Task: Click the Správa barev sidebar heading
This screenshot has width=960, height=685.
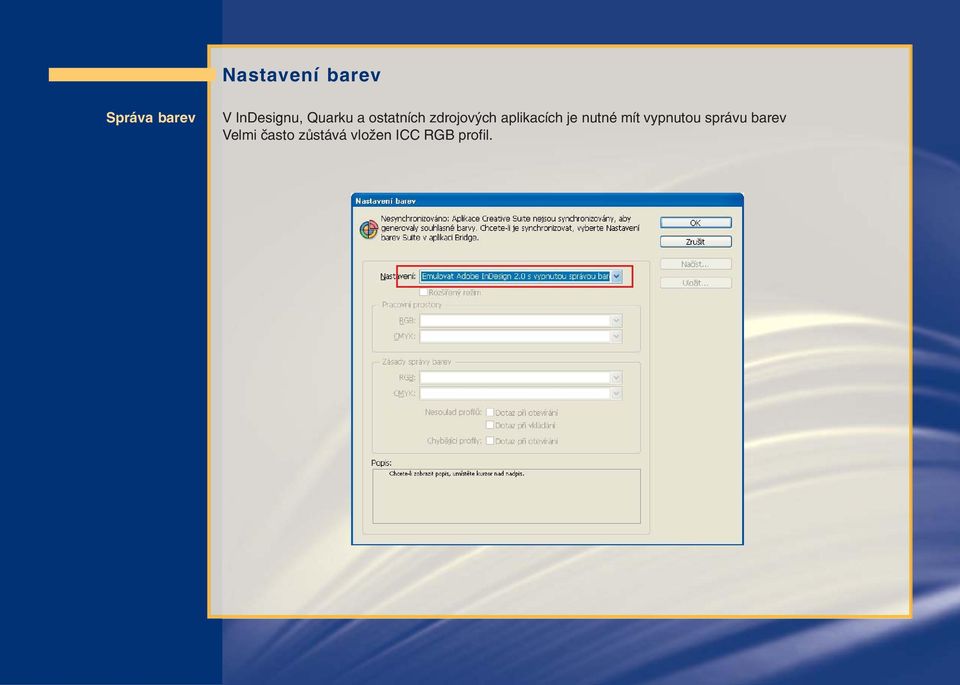Action: [151, 118]
